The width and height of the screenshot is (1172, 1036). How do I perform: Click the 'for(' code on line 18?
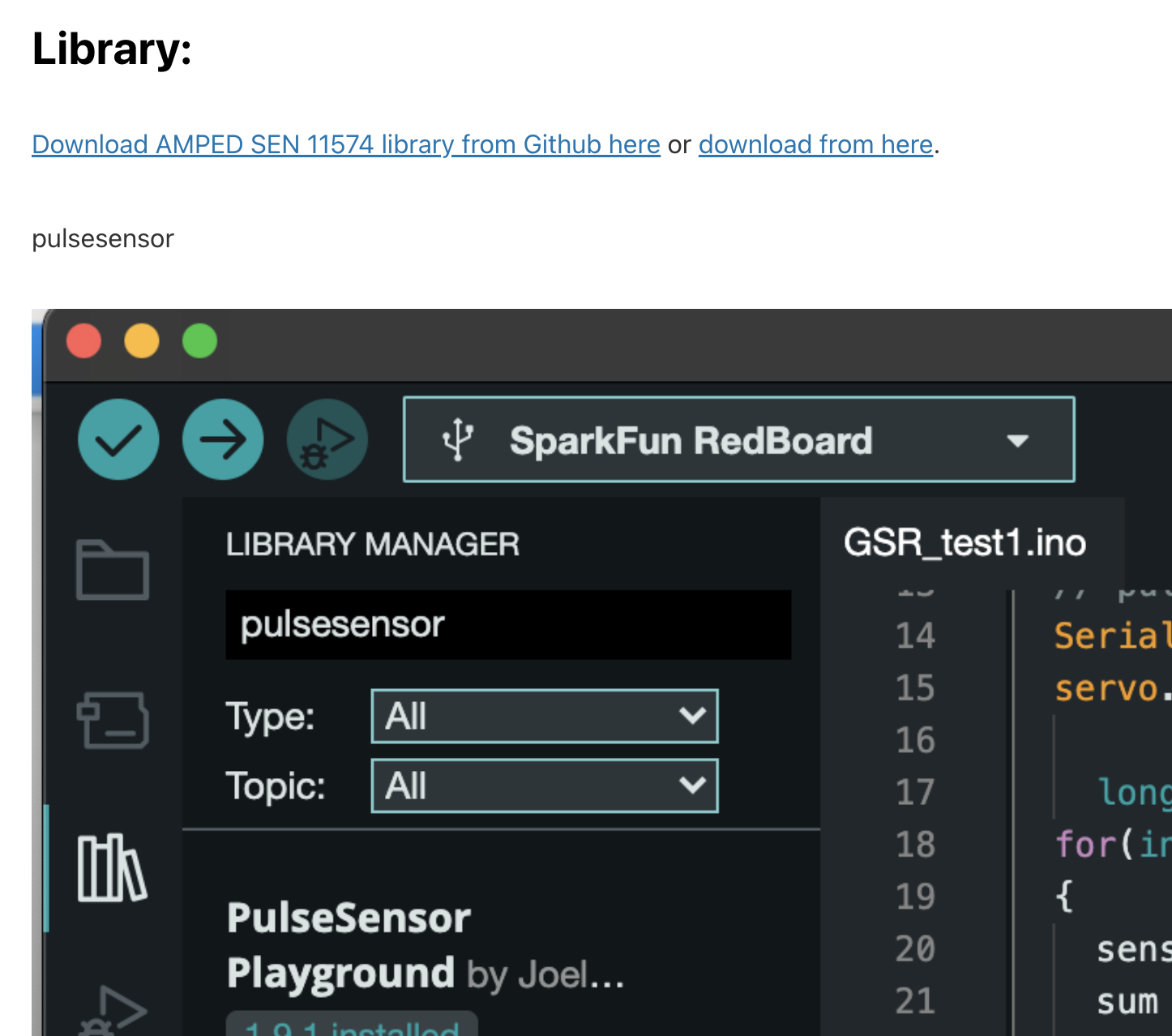(x=1094, y=845)
